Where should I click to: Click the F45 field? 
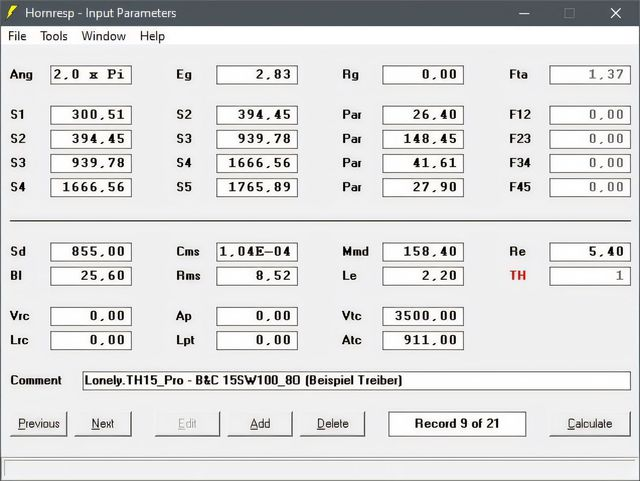pos(590,187)
